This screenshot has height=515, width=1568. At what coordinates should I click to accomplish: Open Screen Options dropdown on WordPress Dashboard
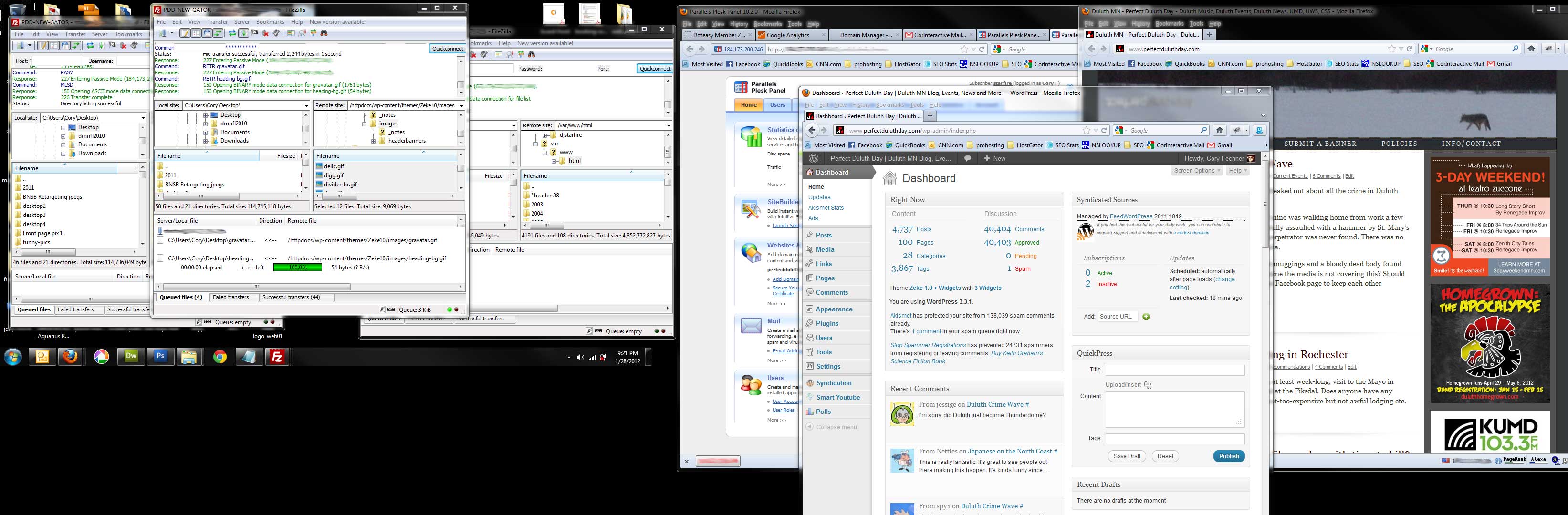tap(1197, 171)
